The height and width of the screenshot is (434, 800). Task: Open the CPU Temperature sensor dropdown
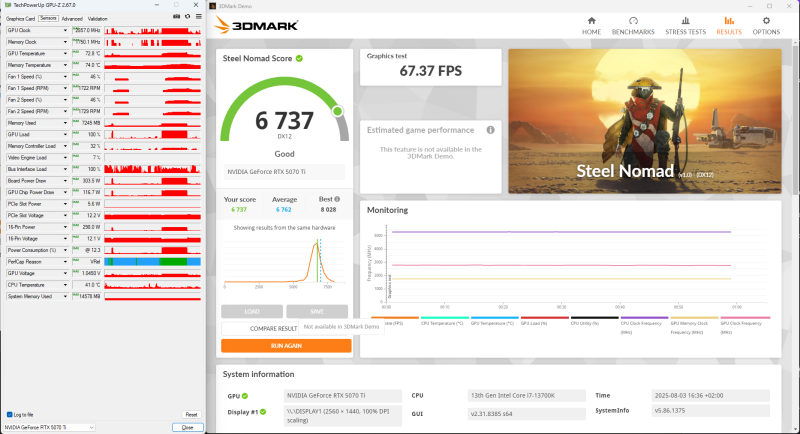[x=65, y=285]
